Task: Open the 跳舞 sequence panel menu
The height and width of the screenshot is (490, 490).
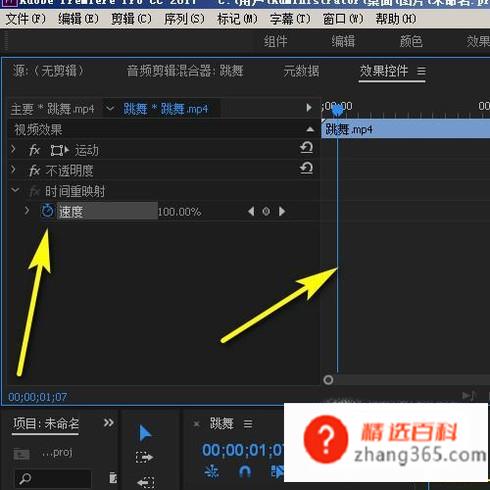Action: pyautogui.click(x=248, y=424)
